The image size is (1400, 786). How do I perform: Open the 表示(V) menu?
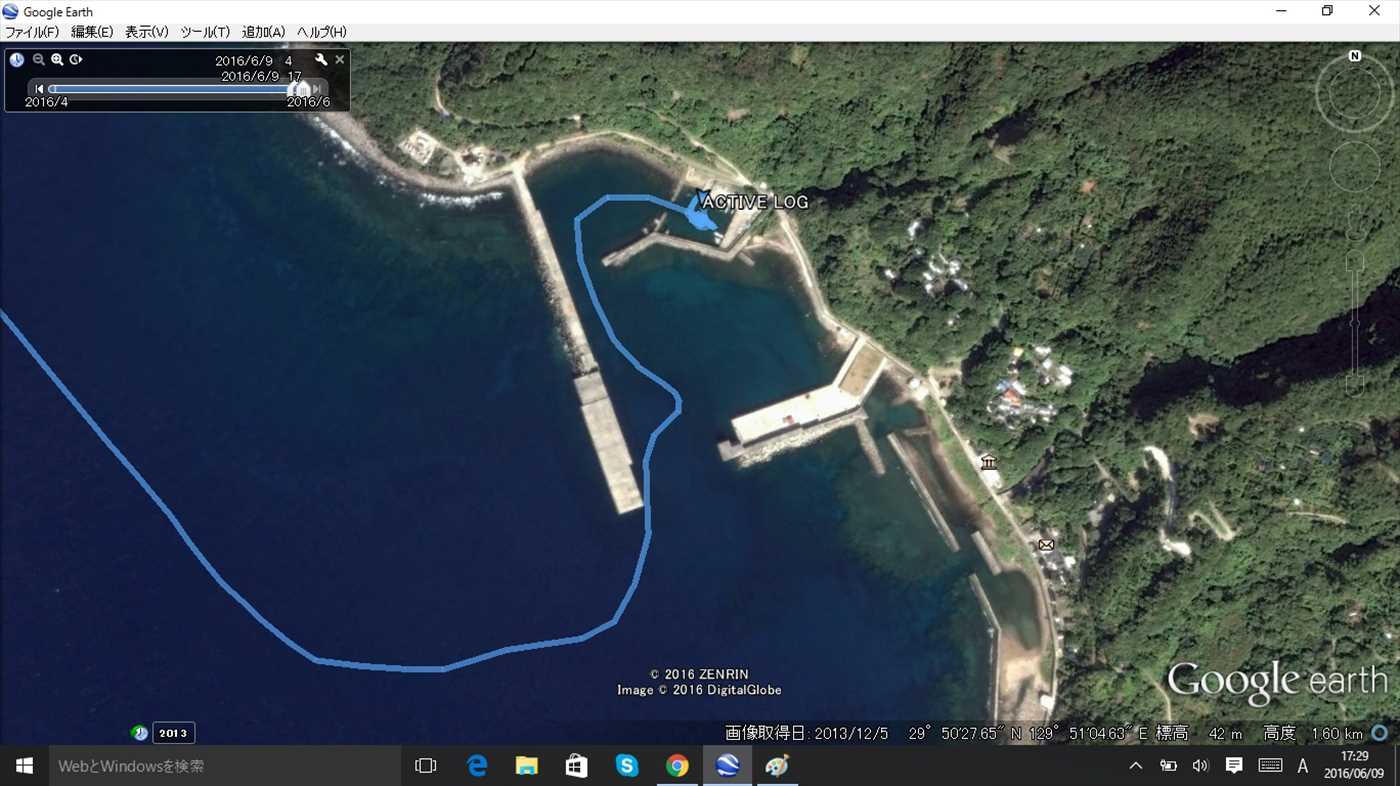coord(147,32)
